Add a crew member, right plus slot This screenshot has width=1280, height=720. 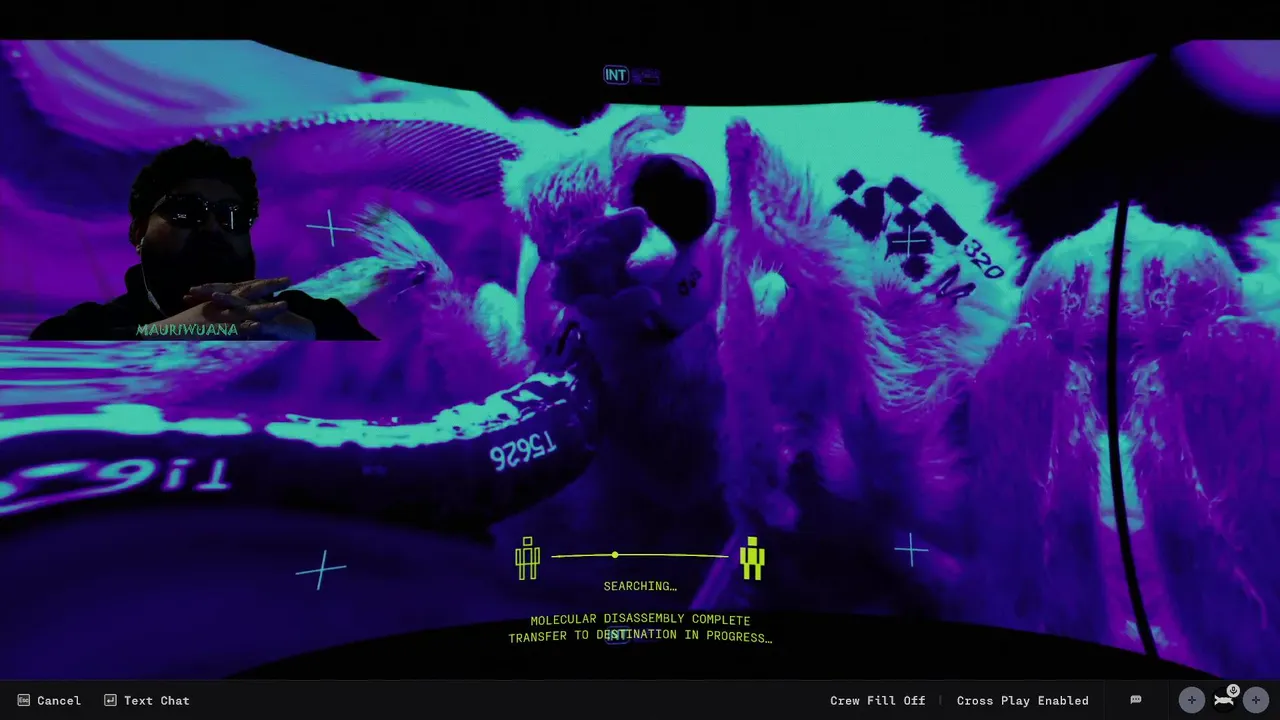[x=1256, y=700]
